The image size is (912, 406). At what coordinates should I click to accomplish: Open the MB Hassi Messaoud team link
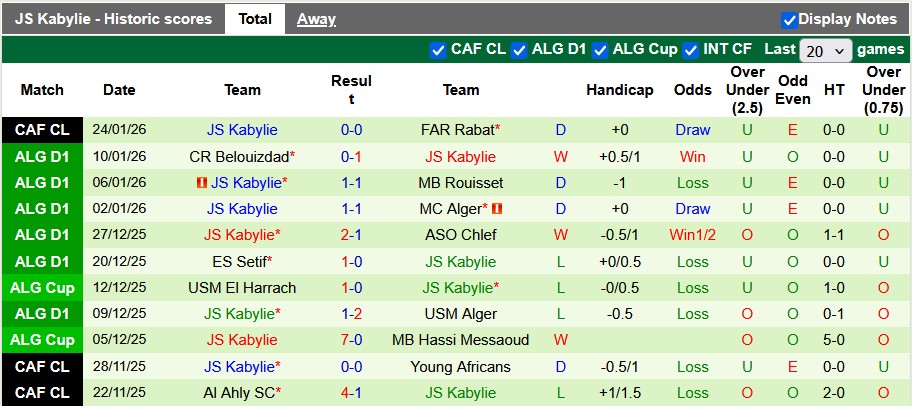click(x=461, y=340)
